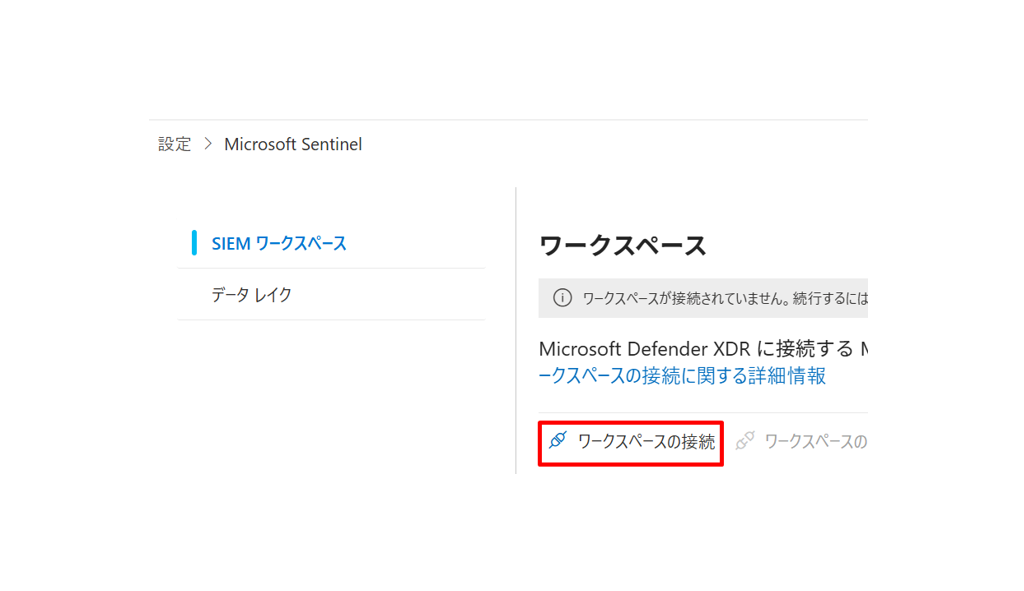The image size is (1024, 591).
Task: Click the blue indicator beside SIEM ワークスペース
Action: click(194, 243)
